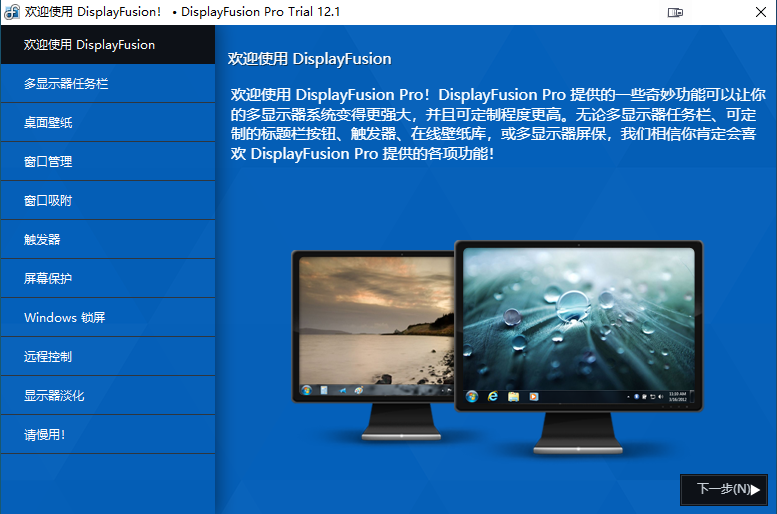Image resolution: width=777 pixels, height=514 pixels.
Task: Go to the 桌面壁纸 page
Action: point(108,122)
